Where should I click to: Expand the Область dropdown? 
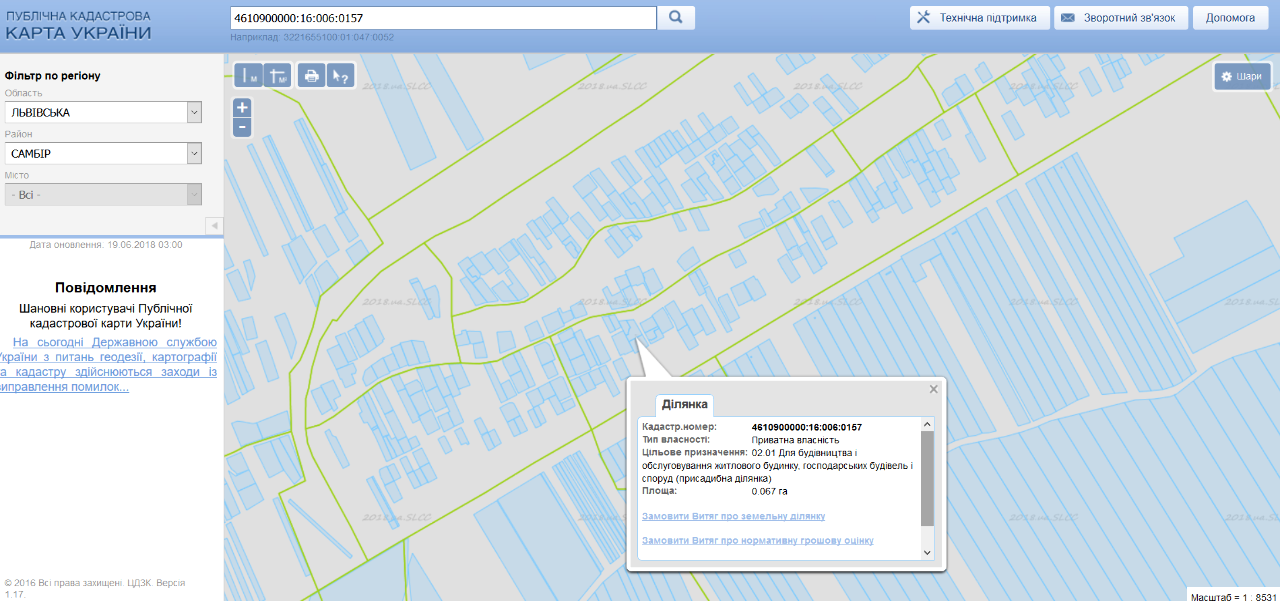pyautogui.click(x=194, y=113)
